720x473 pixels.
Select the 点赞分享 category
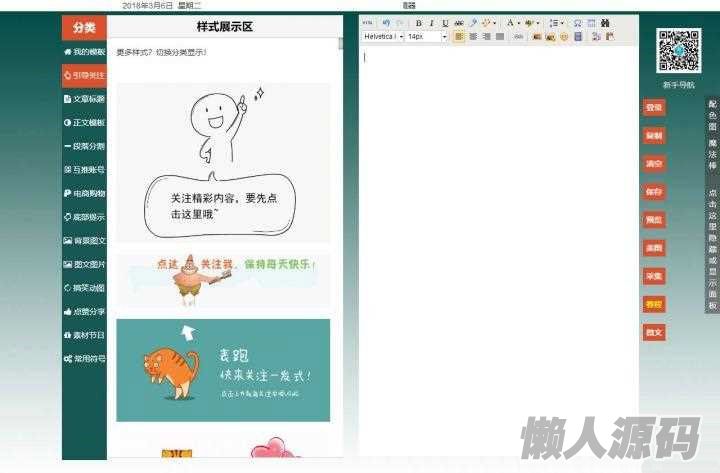coord(84,312)
